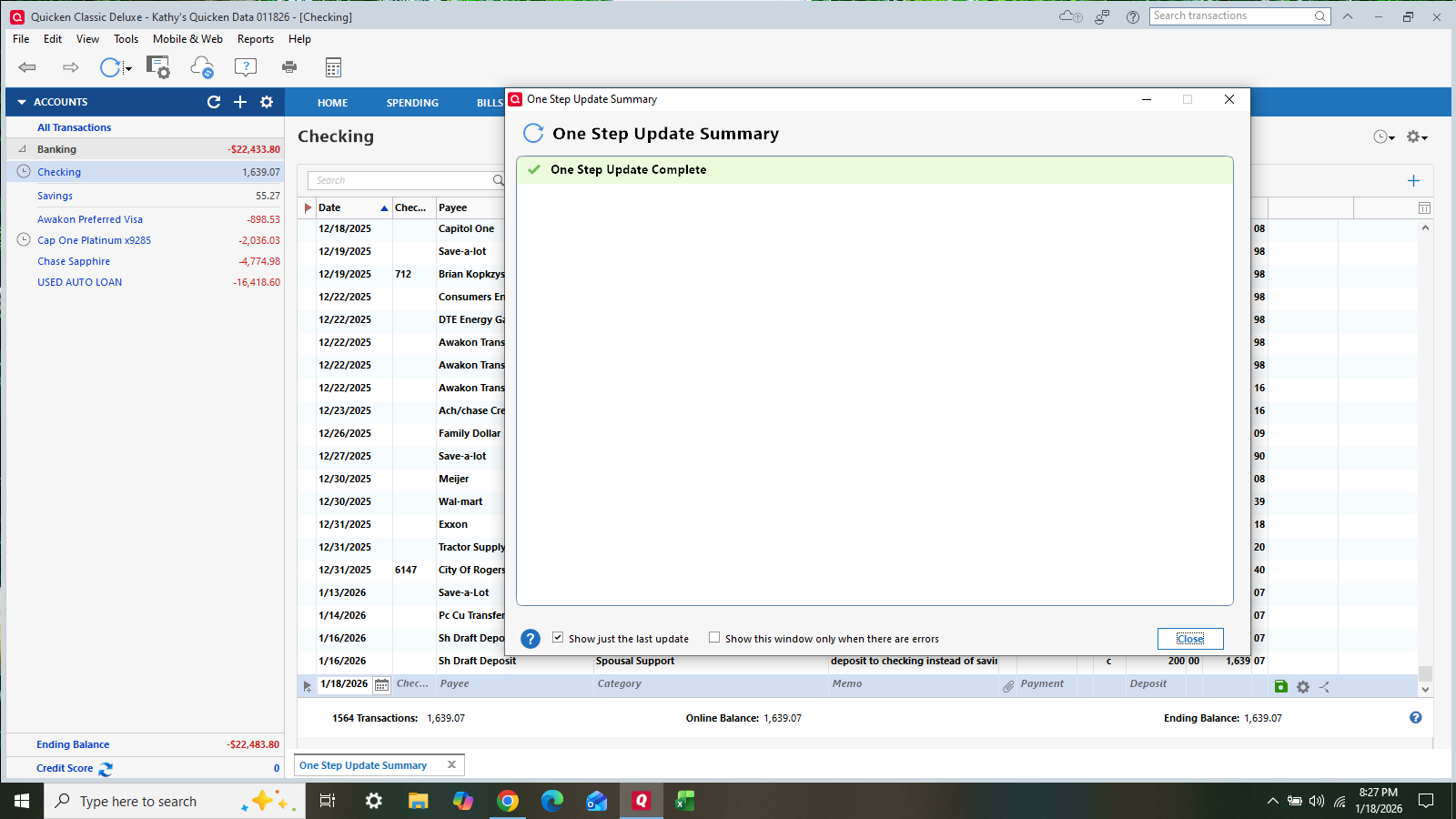Go back with the toolbar left arrow
The image size is (1456, 819).
pos(27,67)
